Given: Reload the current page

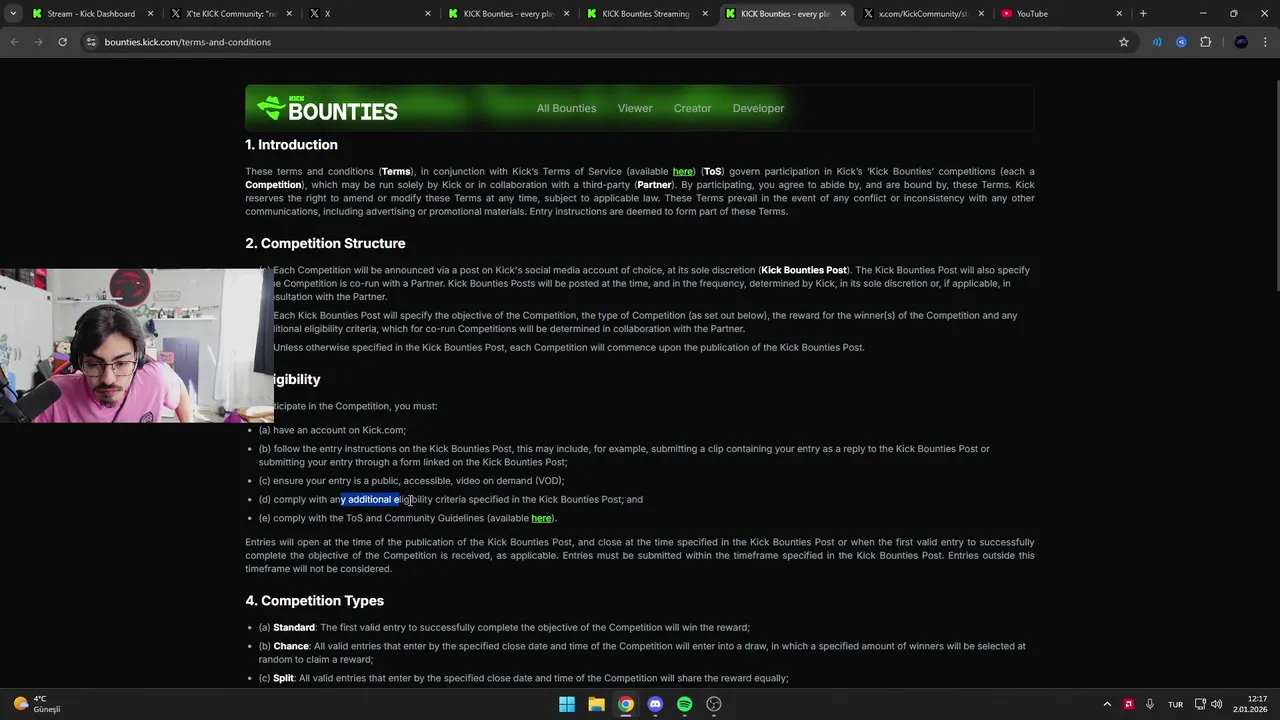Looking at the screenshot, I should pos(62,42).
